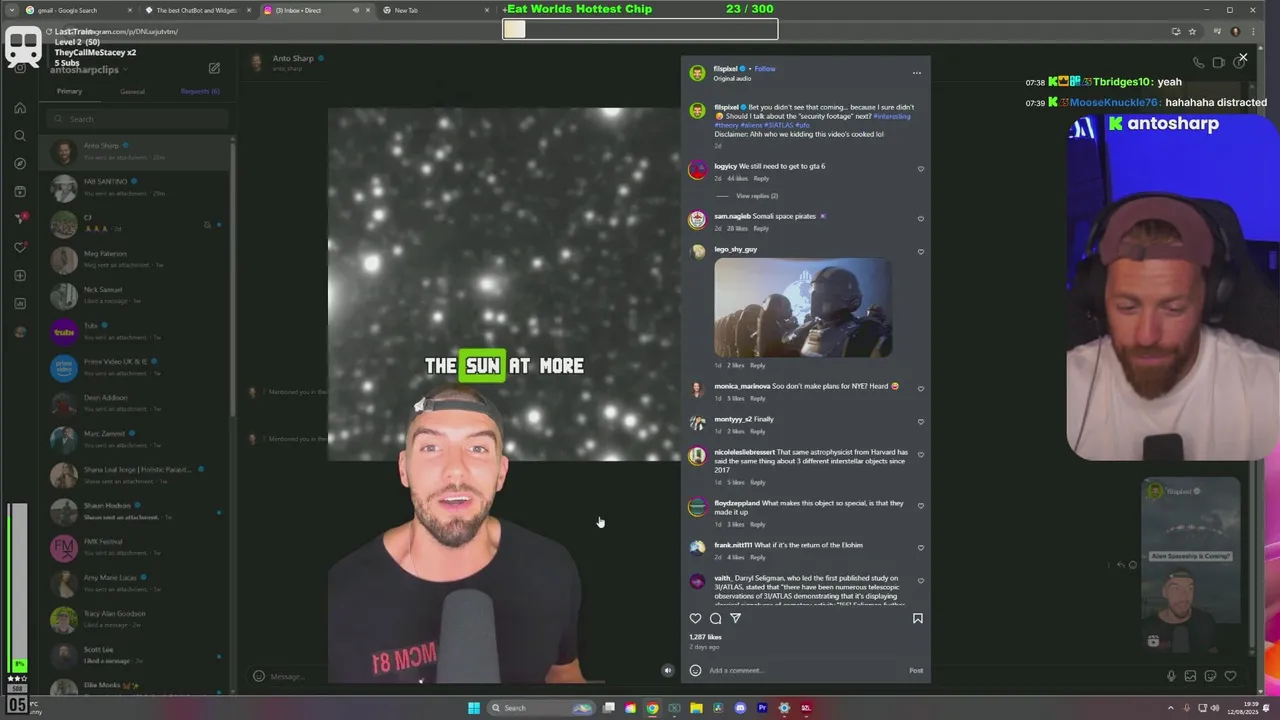Like sam.nagieb's comment
The image size is (1280, 720).
[921, 219]
